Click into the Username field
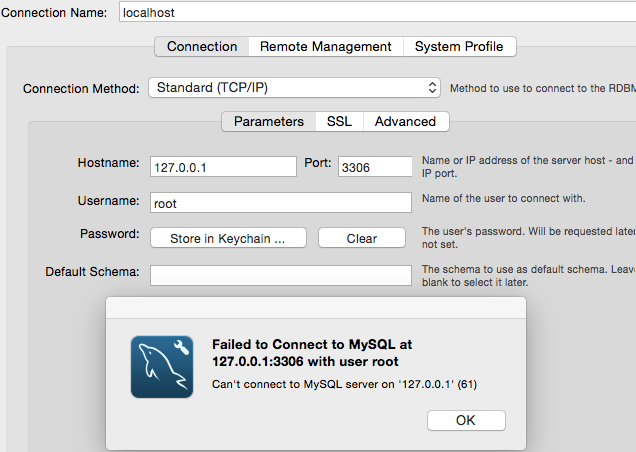 (281, 202)
